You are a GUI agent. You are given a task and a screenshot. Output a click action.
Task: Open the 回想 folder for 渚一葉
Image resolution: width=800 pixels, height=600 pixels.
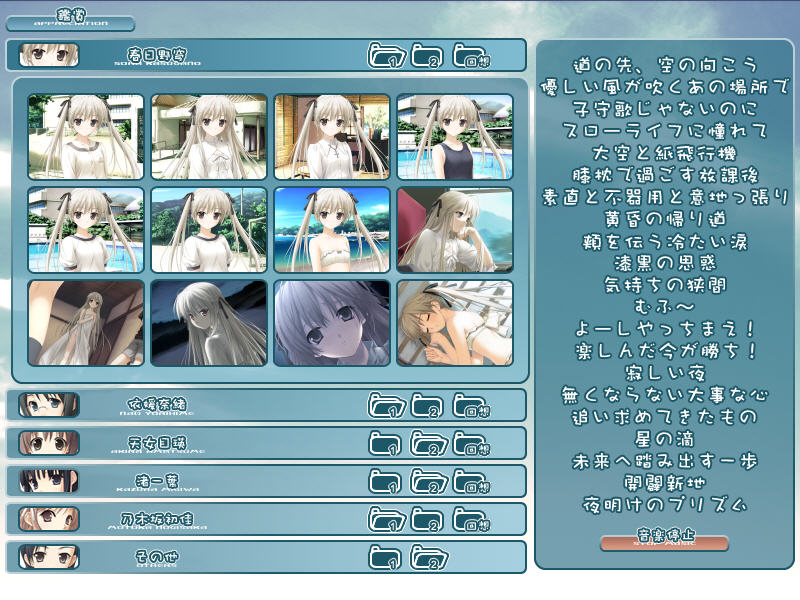[x=471, y=481]
